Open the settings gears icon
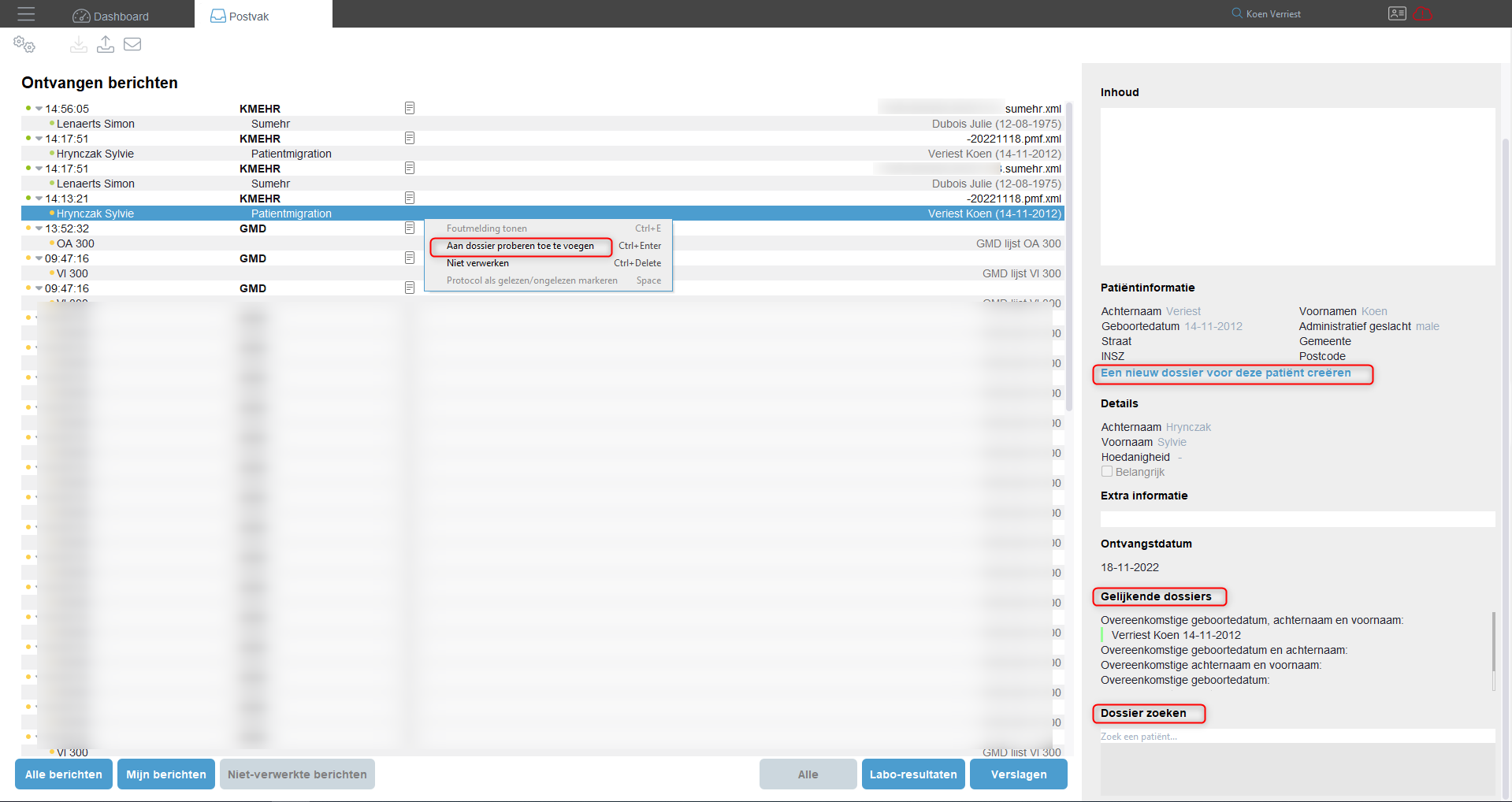Viewport: 1512px width, 802px height. pos(24,45)
